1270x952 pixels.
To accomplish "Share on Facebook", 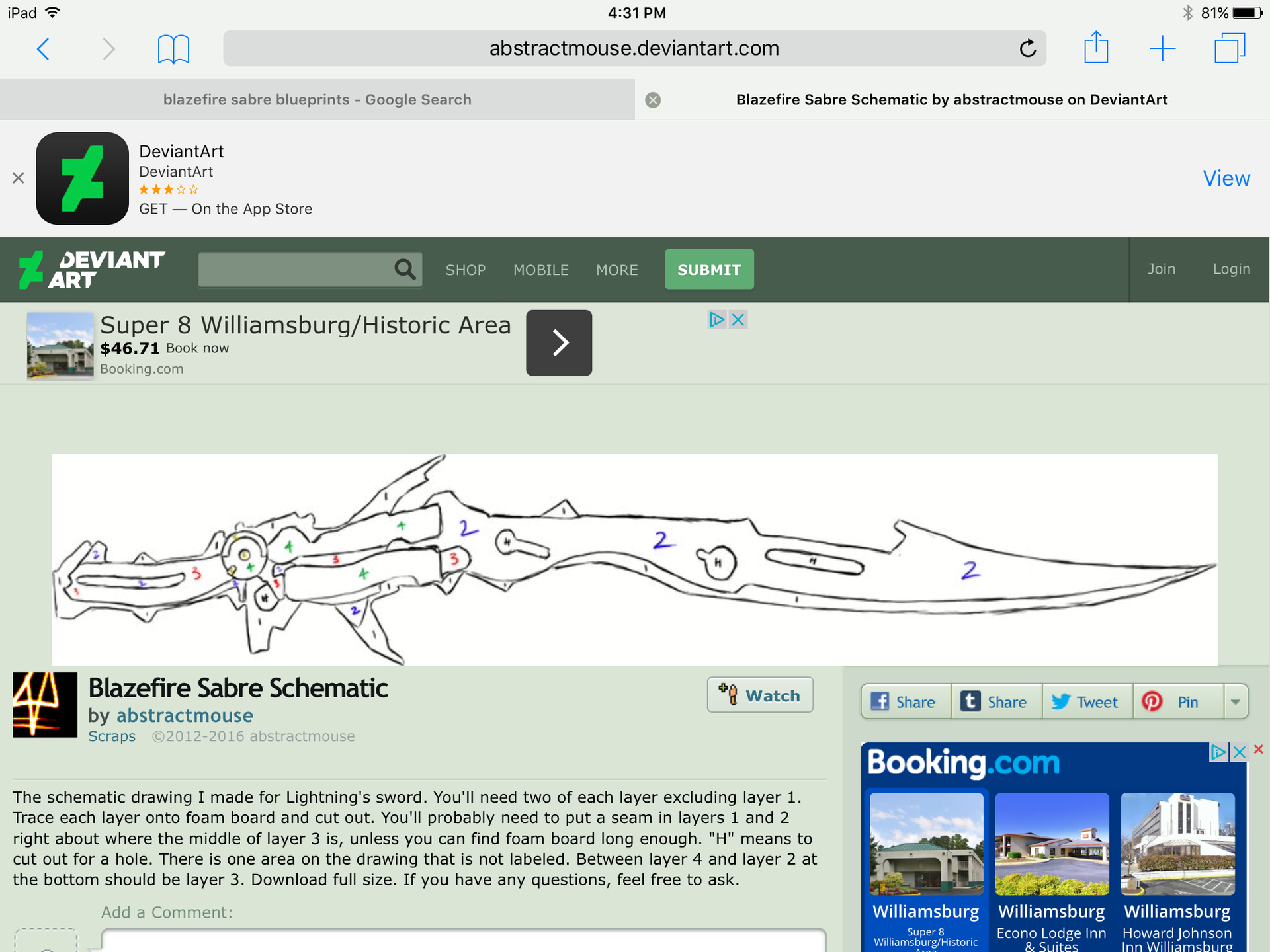I will tap(906, 701).
